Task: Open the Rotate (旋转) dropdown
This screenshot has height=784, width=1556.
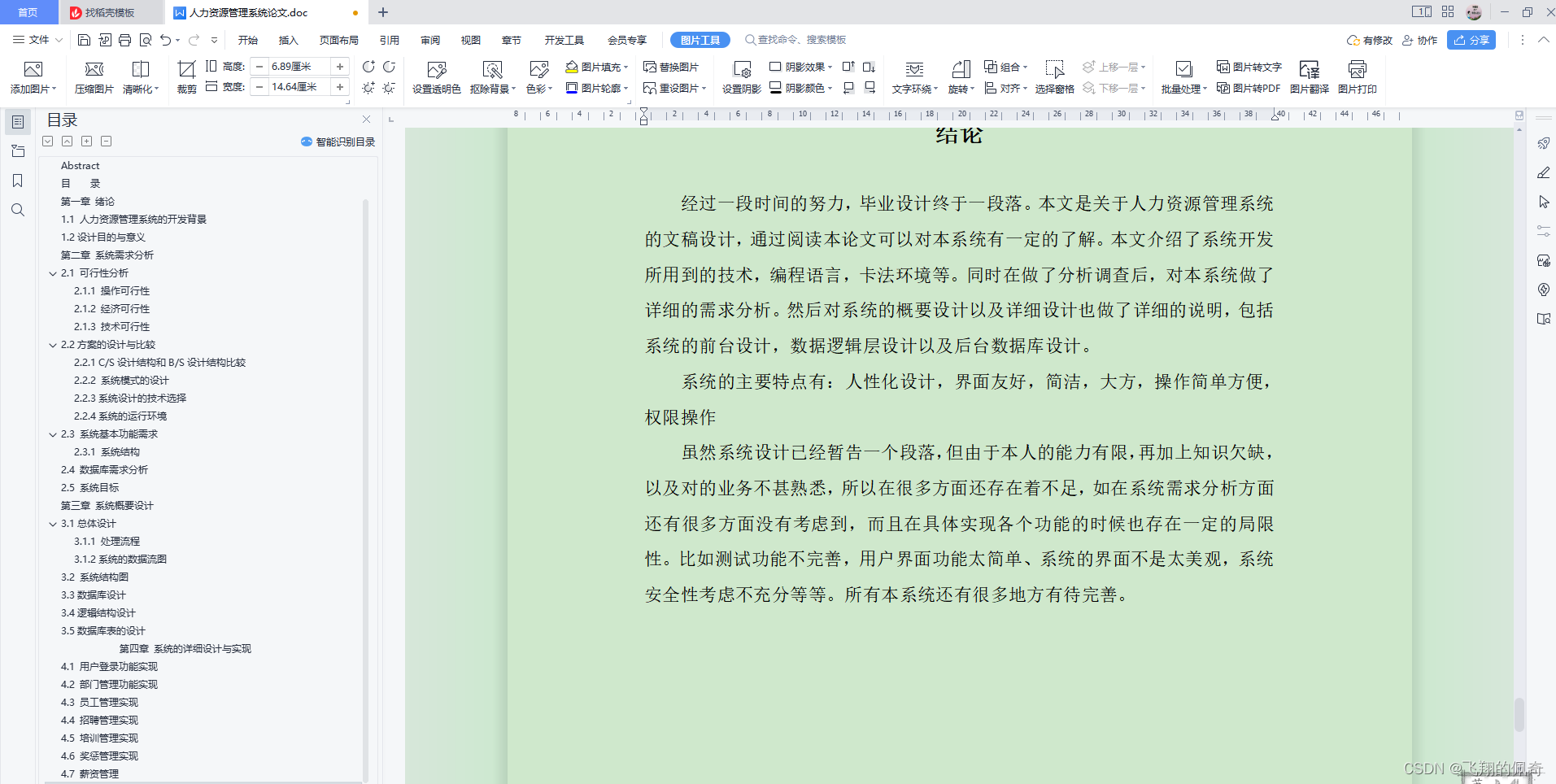Action: point(962,89)
